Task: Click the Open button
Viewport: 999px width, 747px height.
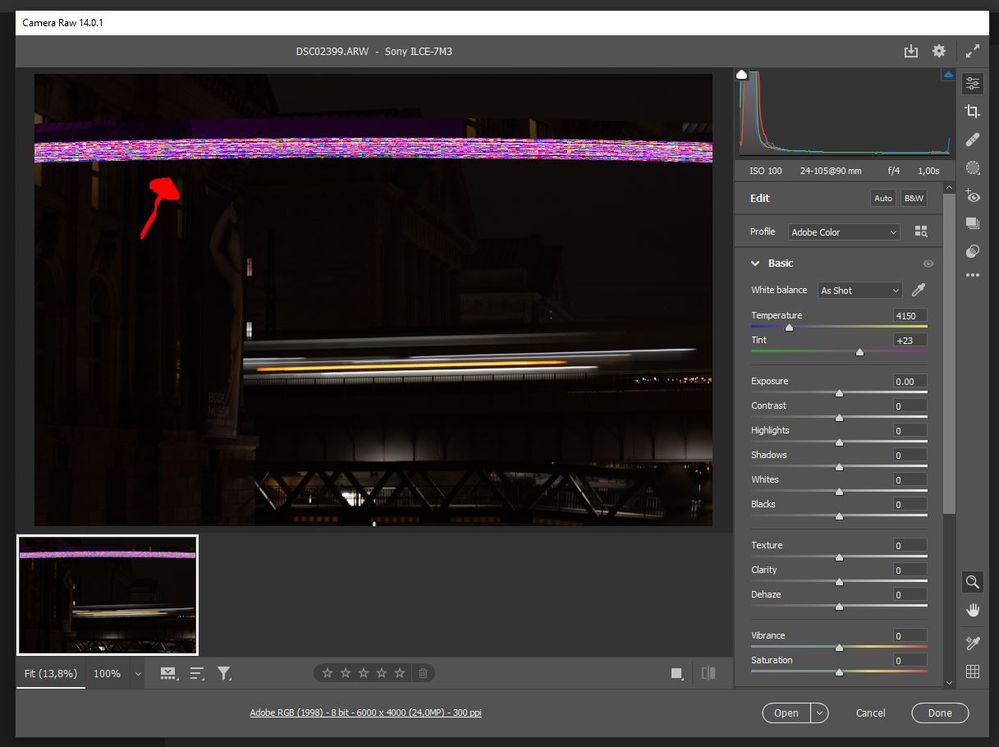Action: [786, 713]
